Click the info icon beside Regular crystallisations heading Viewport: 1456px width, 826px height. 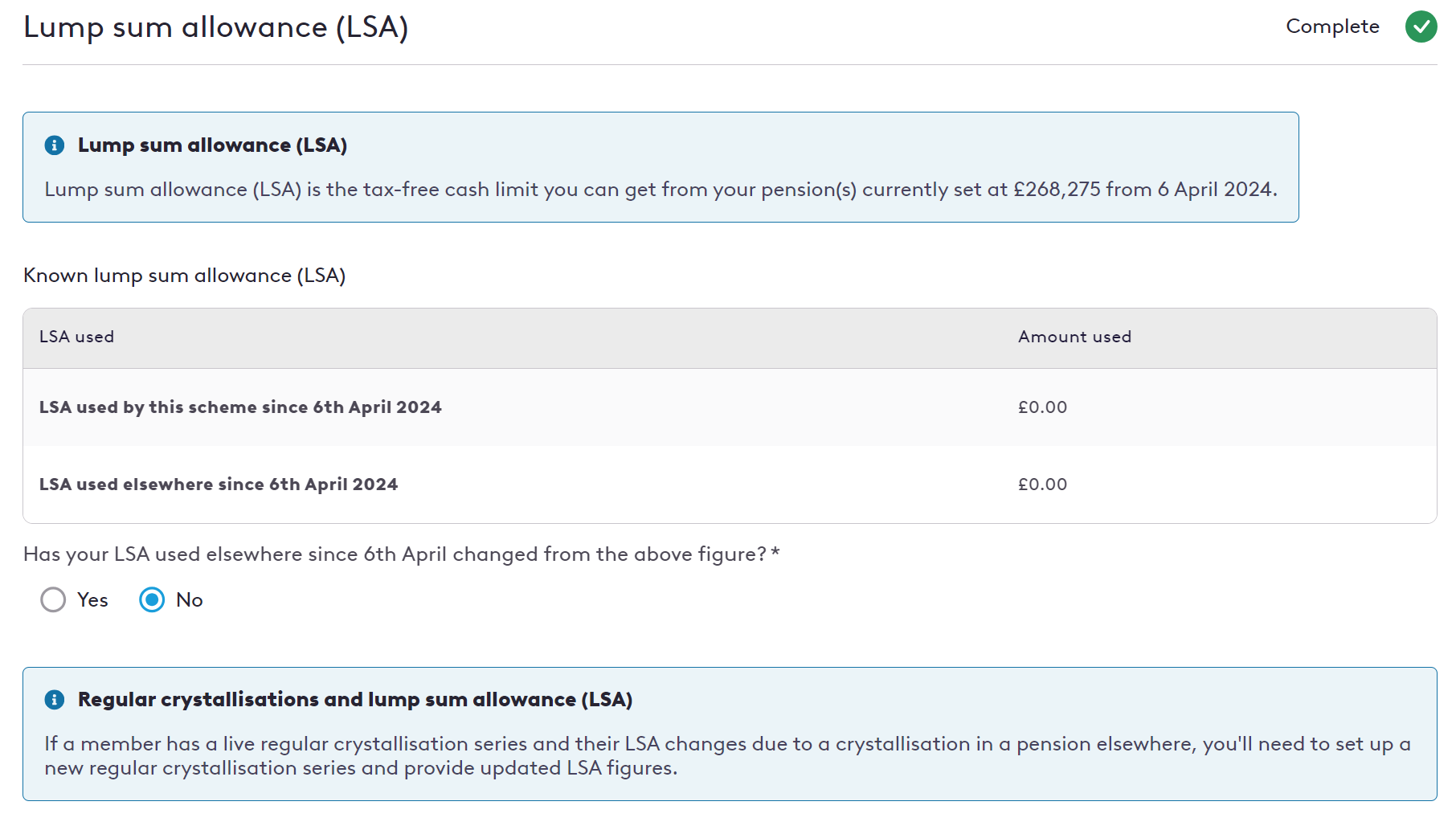pyautogui.click(x=55, y=700)
